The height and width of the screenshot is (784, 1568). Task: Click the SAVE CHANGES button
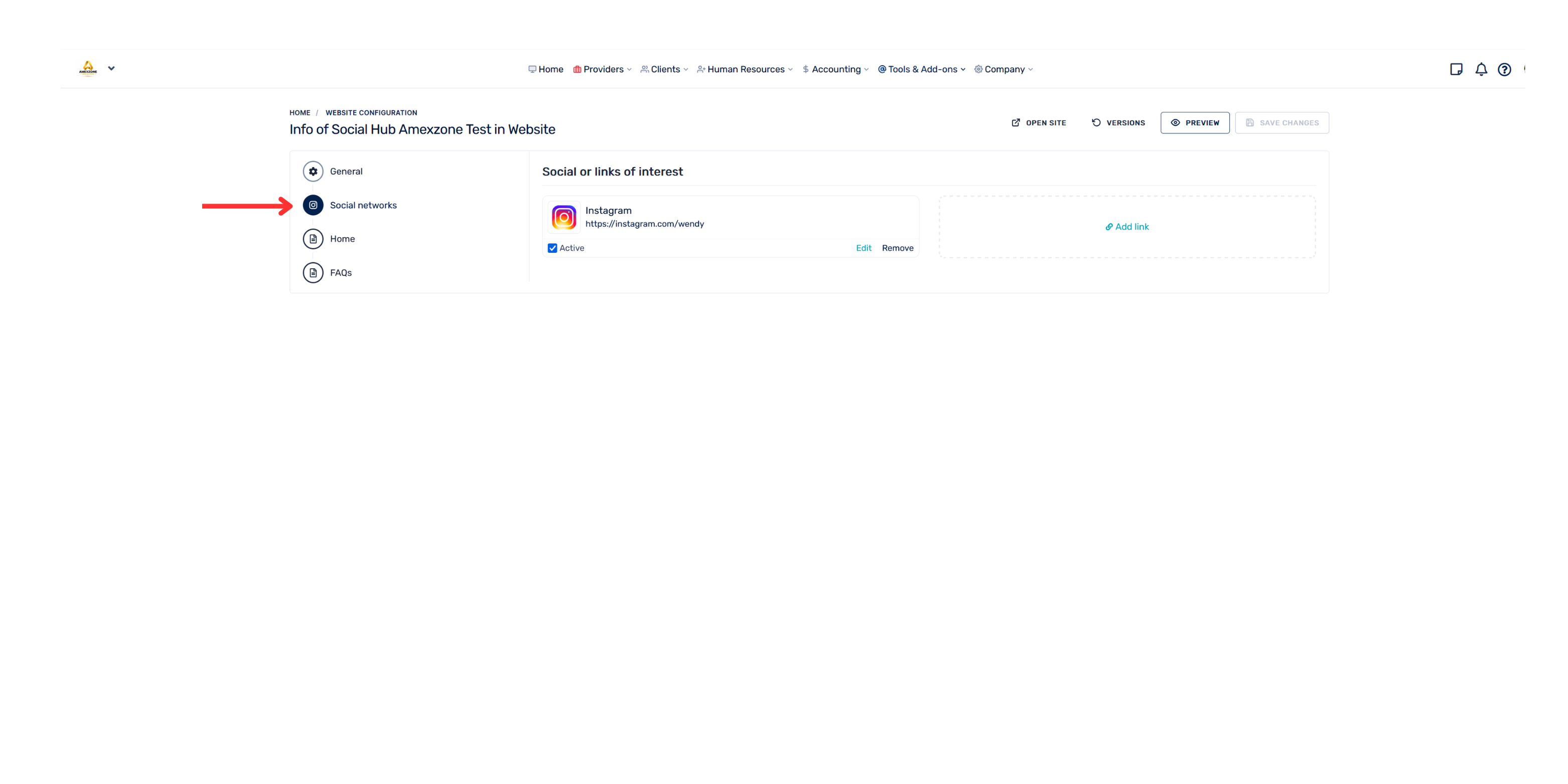1282,122
